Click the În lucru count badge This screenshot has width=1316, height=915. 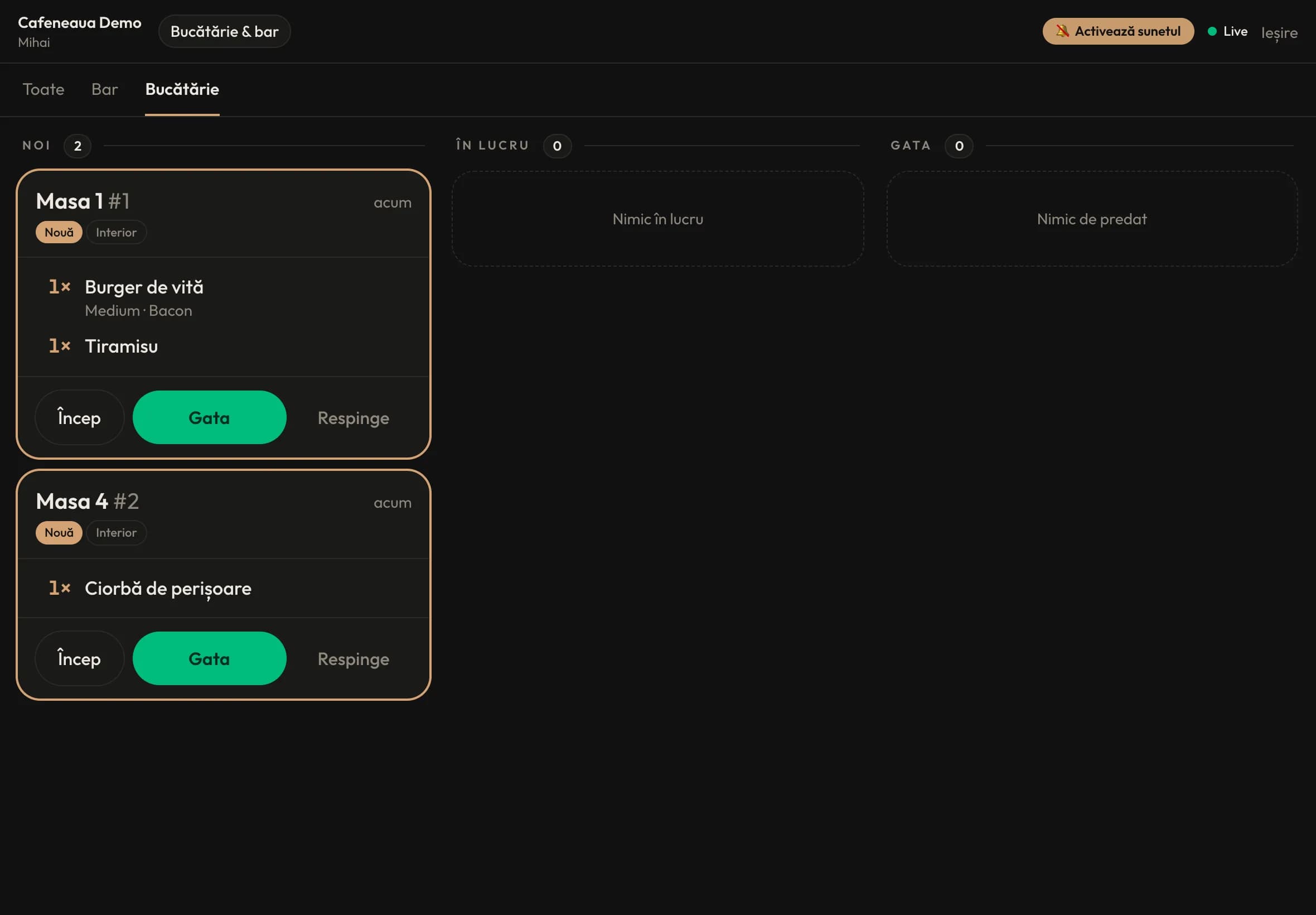pos(558,146)
